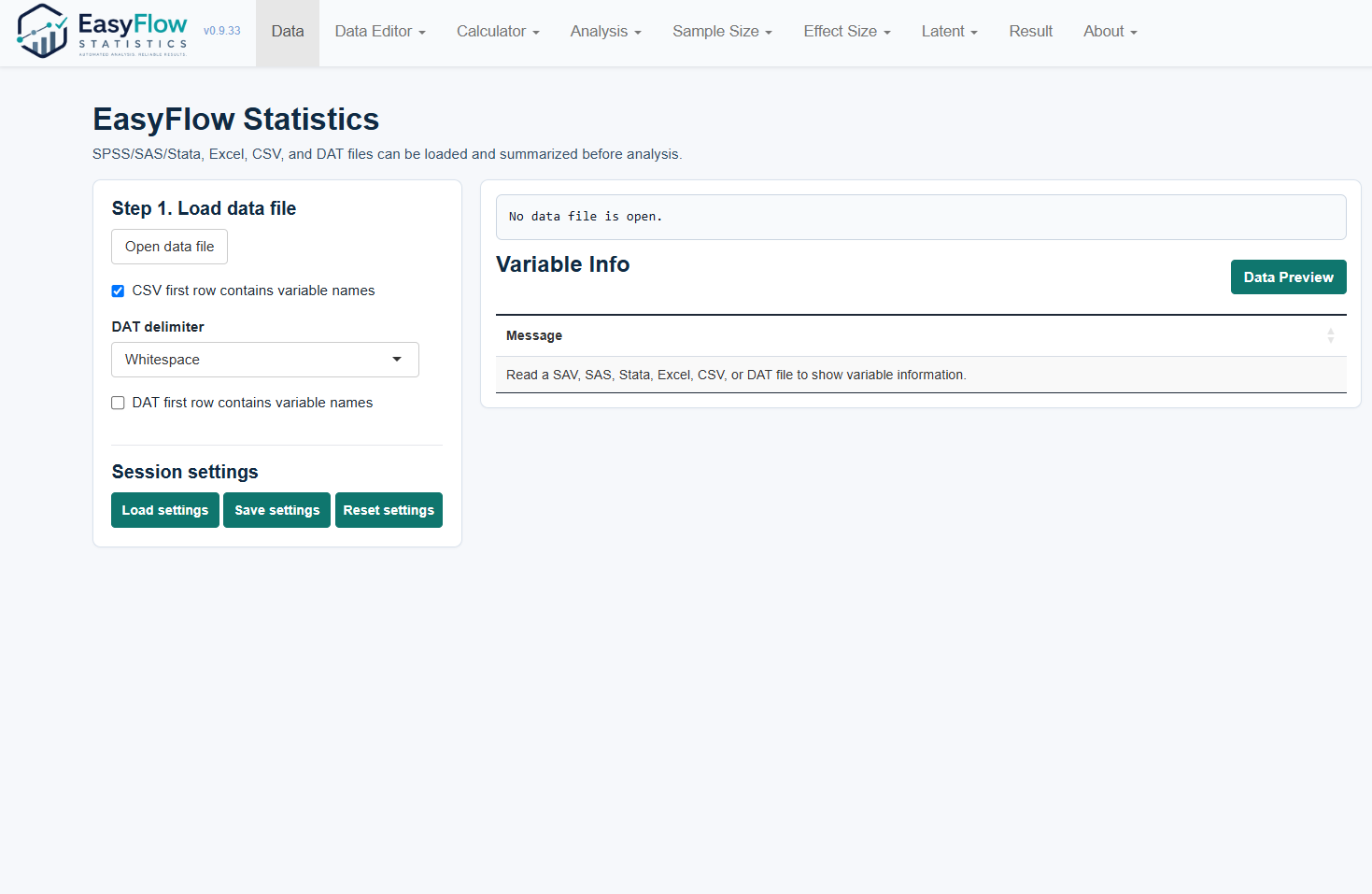
Task: Click the Message column header
Action: pos(921,335)
